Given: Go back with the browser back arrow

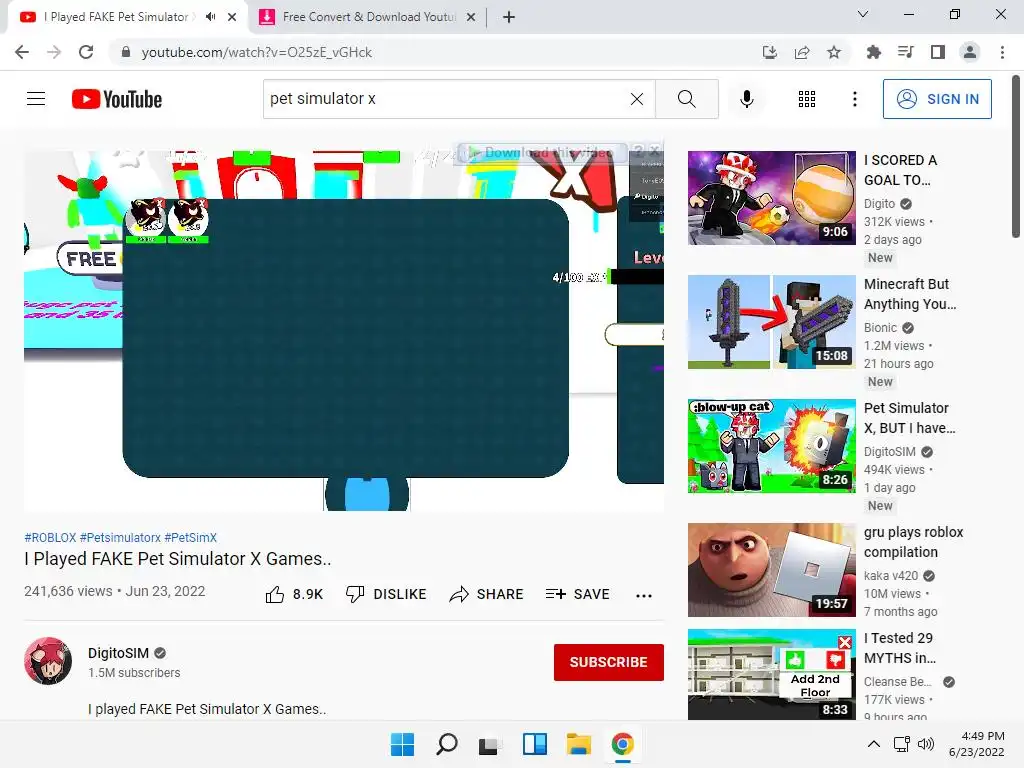Looking at the screenshot, I should [22, 52].
